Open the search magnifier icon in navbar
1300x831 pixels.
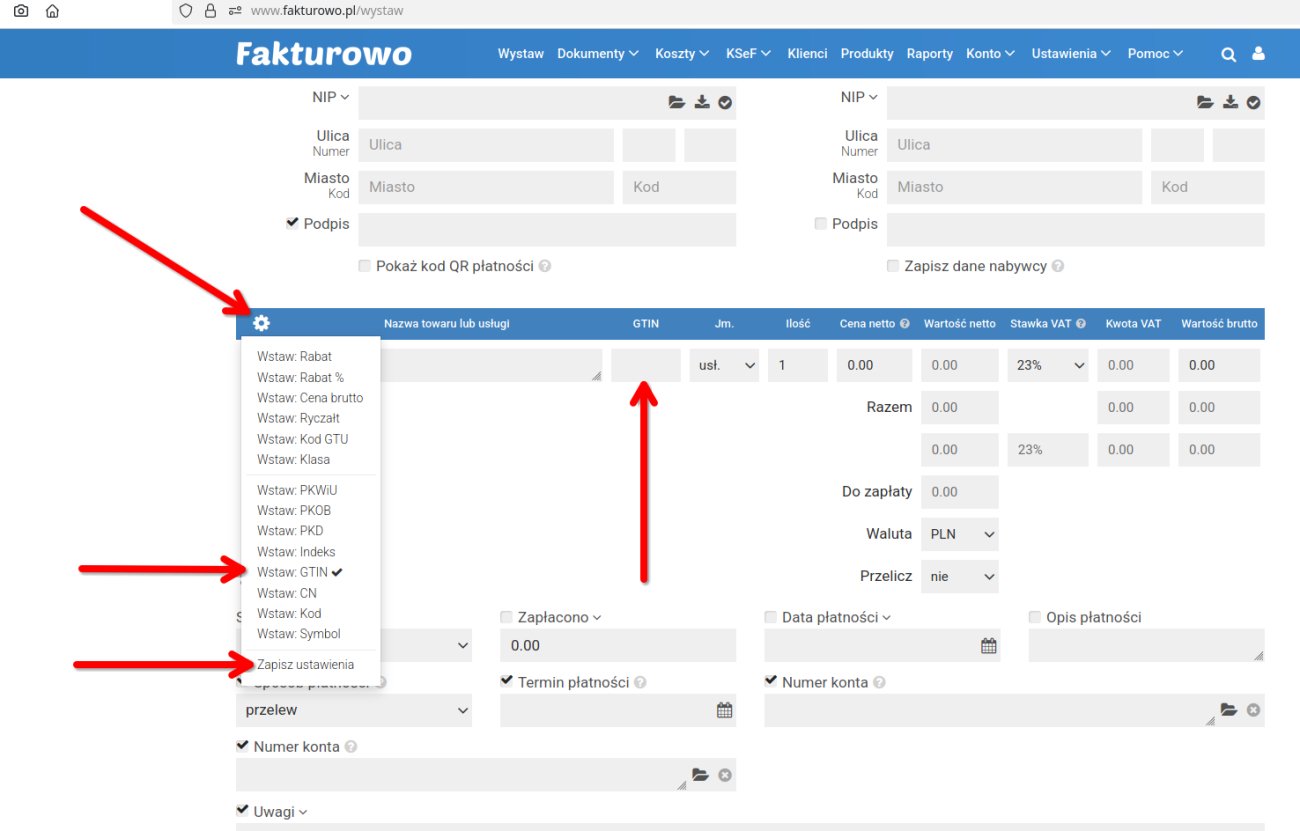coord(1228,54)
